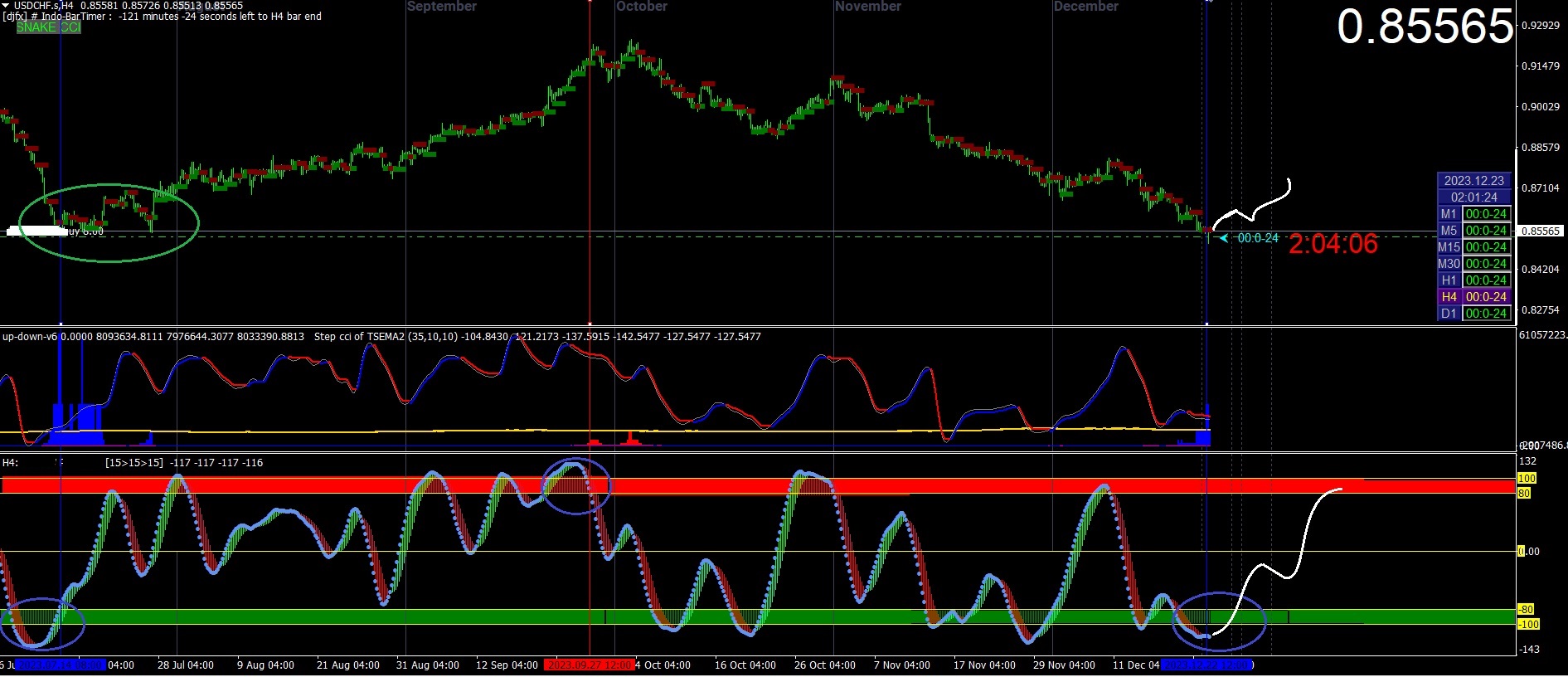Activate the H1 timeframe button
Viewport: 1568px width, 677px height.
tap(1449, 280)
